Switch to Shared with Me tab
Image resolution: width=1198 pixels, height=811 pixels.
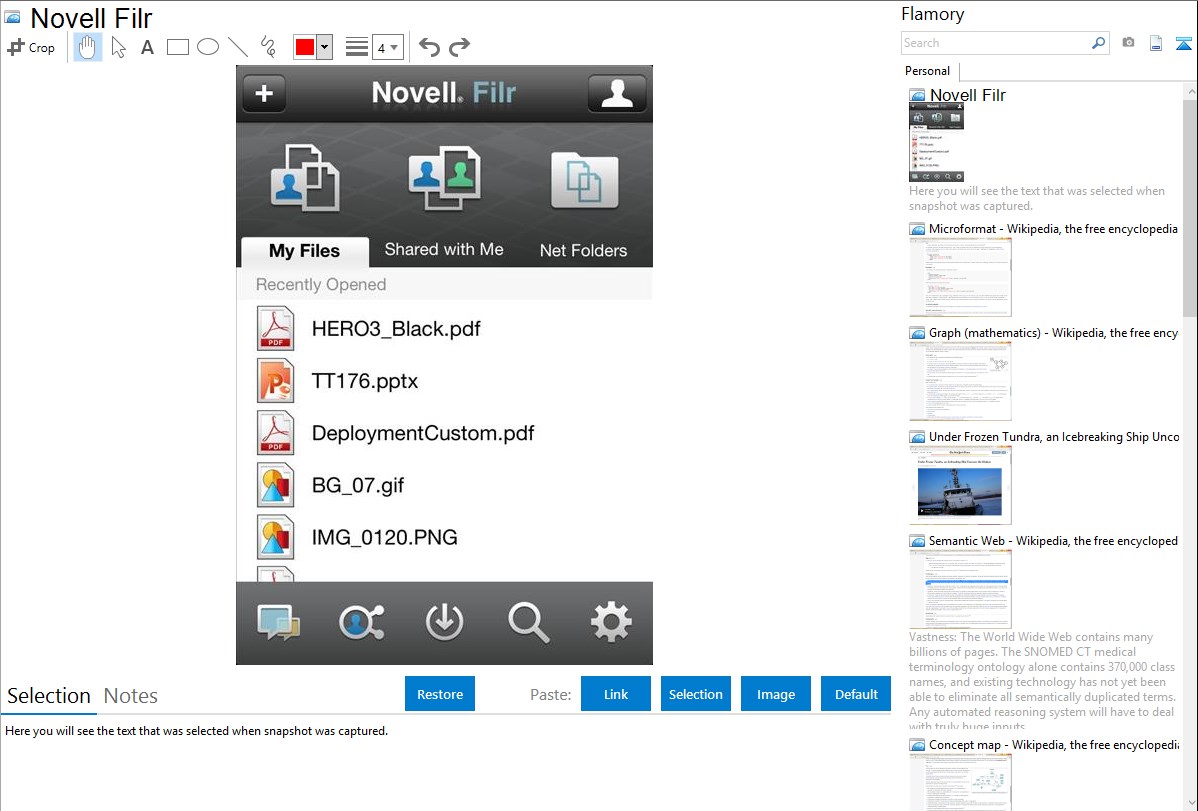pos(444,249)
